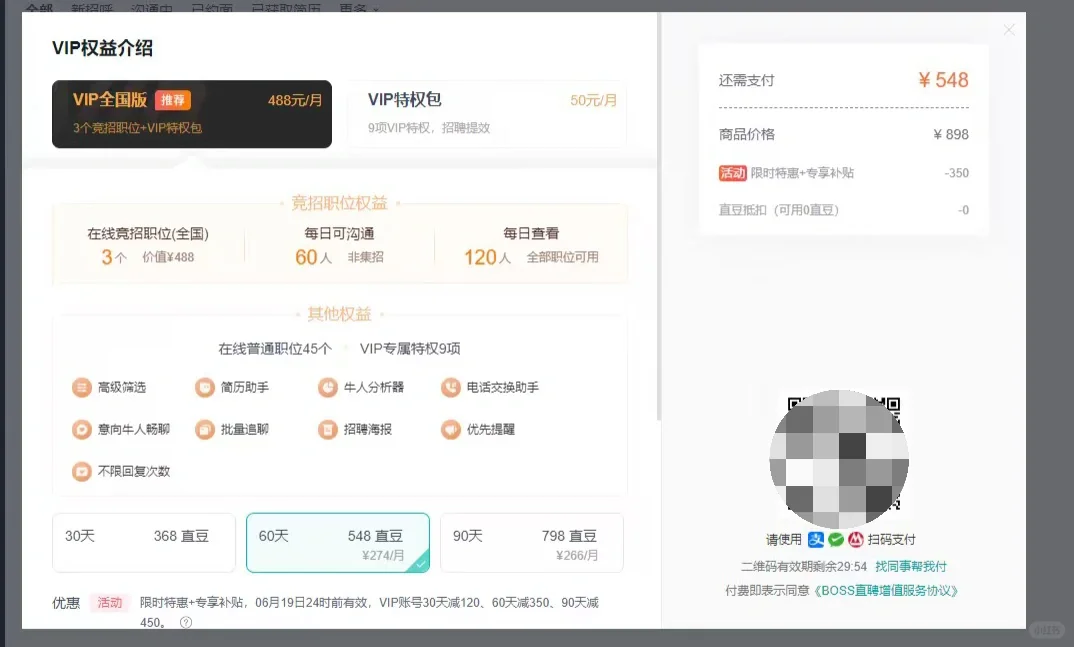
Task: Click the 牛人分析器 icon
Action: pyautogui.click(x=328, y=388)
